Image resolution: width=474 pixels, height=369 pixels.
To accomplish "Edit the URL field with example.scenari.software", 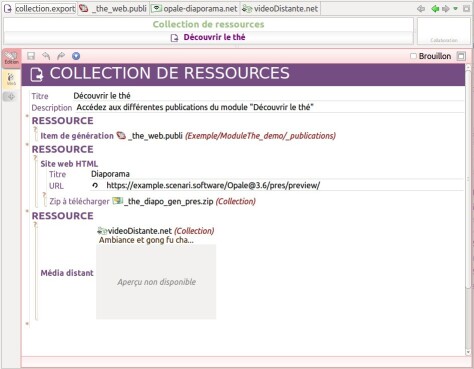I will [x=284, y=186].
